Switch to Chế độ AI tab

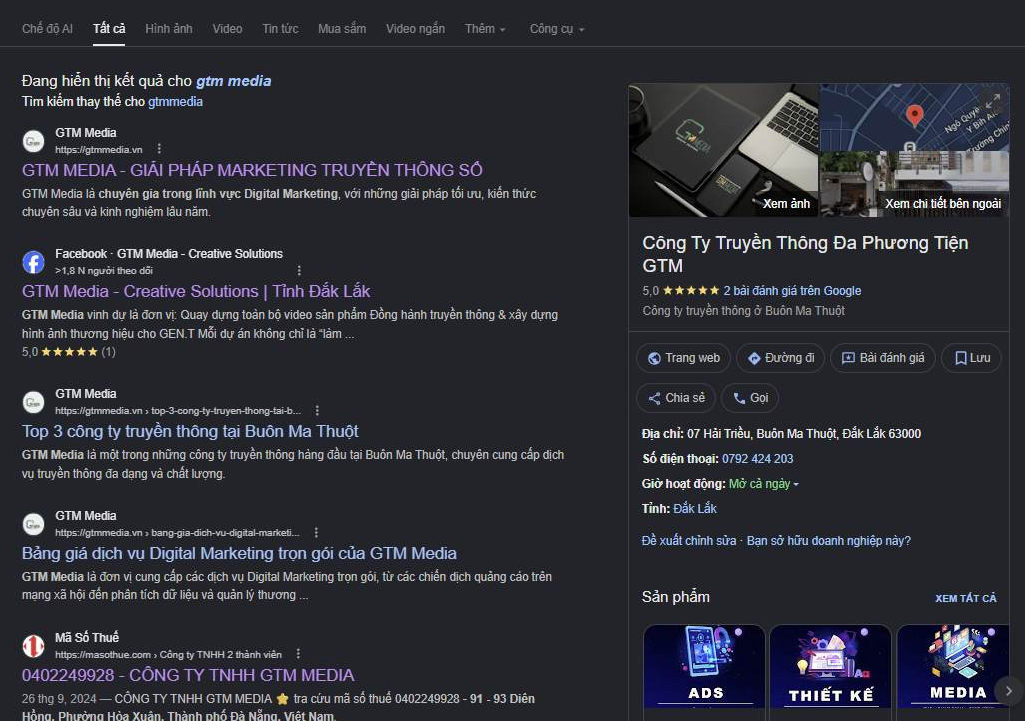pyautogui.click(x=47, y=29)
